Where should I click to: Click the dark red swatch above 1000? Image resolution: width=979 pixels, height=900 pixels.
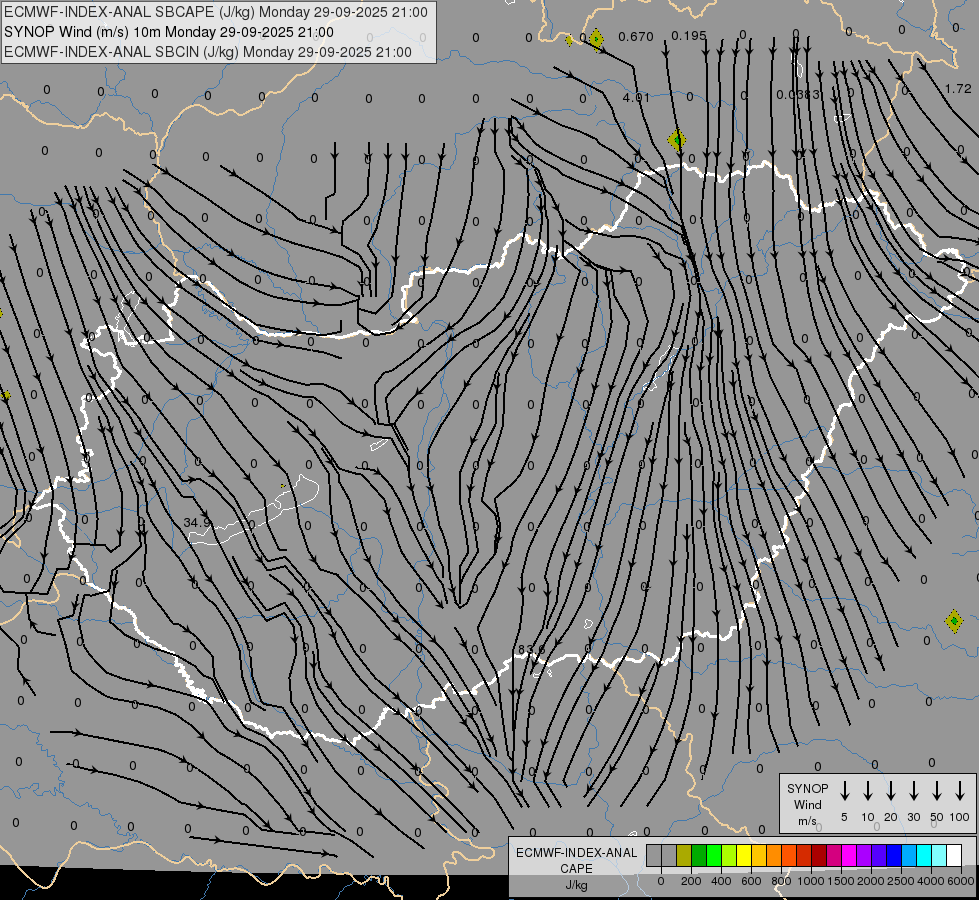click(x=819, y=856)
